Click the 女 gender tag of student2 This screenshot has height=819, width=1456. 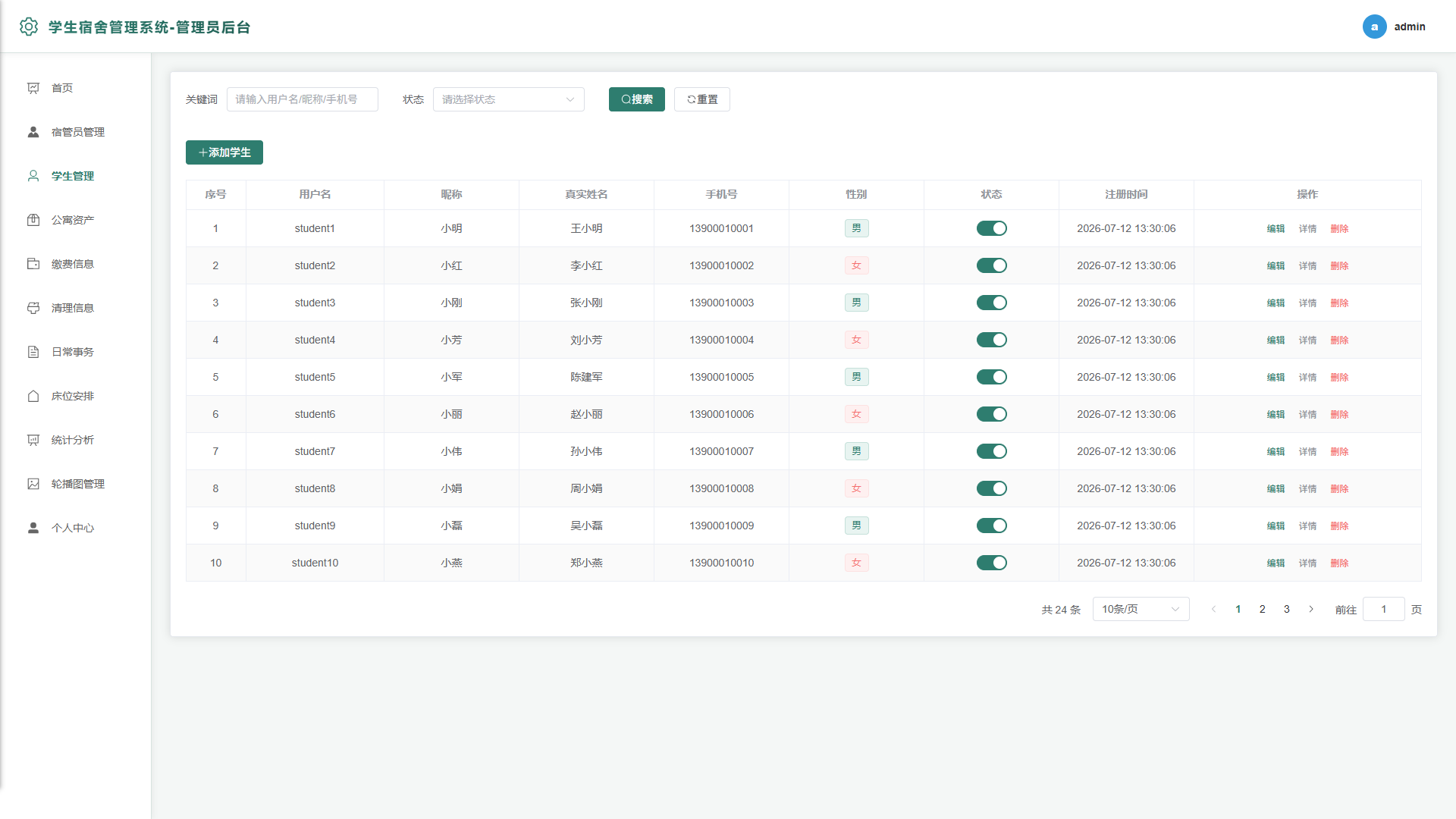click(856, 265)
